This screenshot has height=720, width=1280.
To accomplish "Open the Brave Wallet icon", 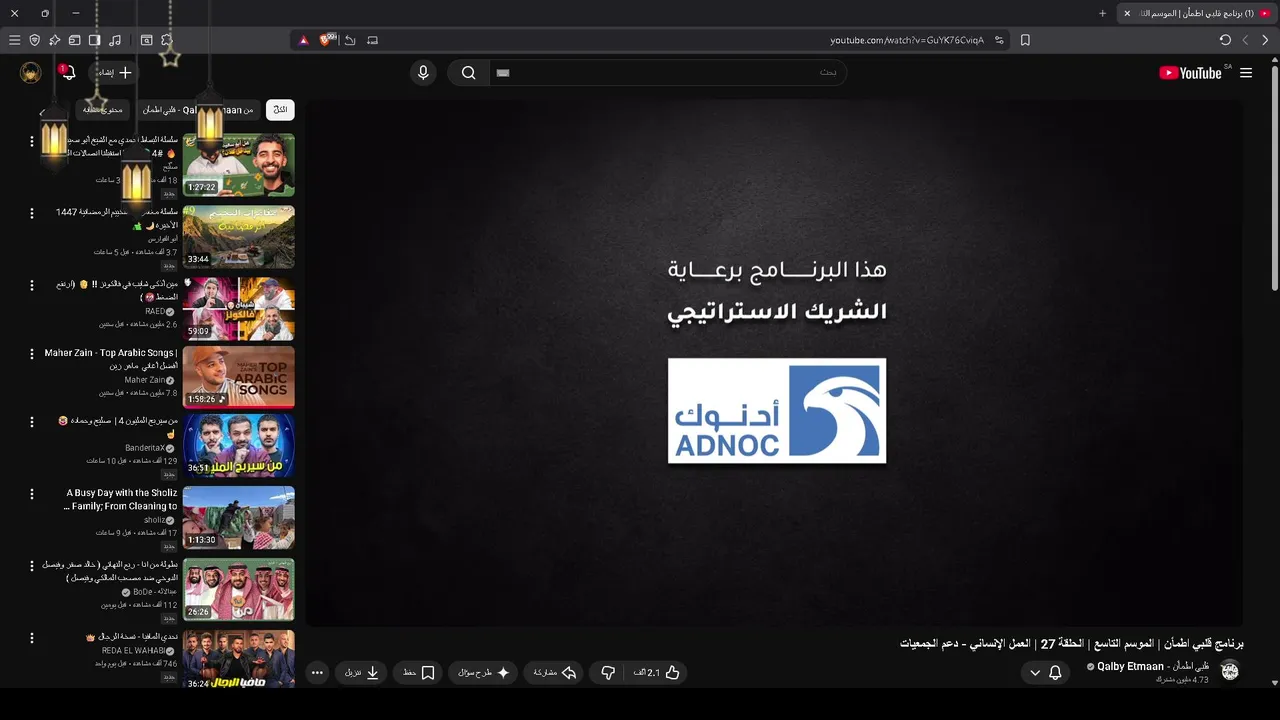I will point(75,40).
